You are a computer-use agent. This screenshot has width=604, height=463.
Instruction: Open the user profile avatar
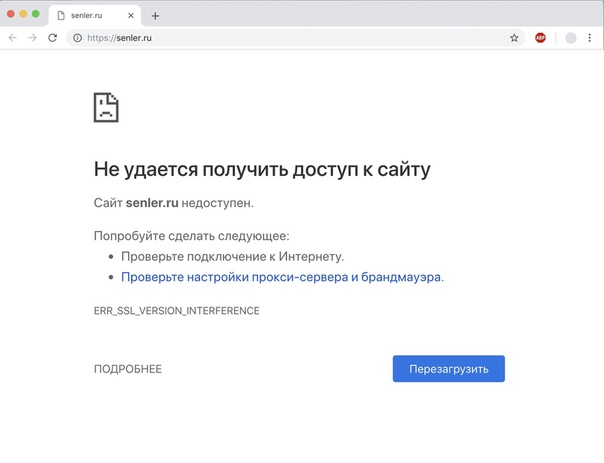pos(570,38)
